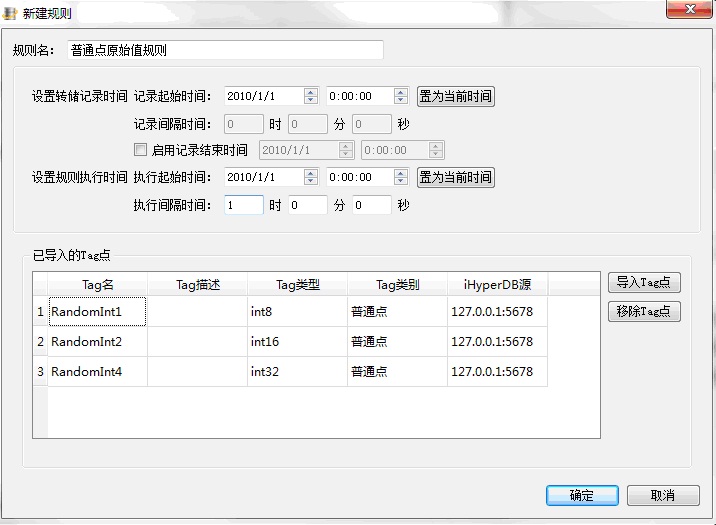Screen dimensions: 716x525
Task: Click the Tag类型 column header
Action: (x=297, y=284)
